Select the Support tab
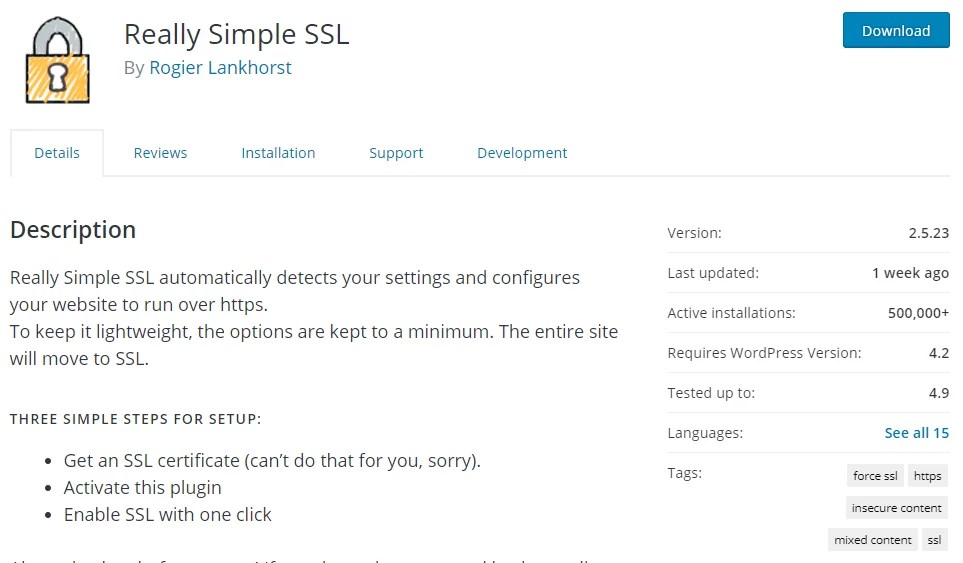Screen dimensions: 963x563 (x=396, y=153)
